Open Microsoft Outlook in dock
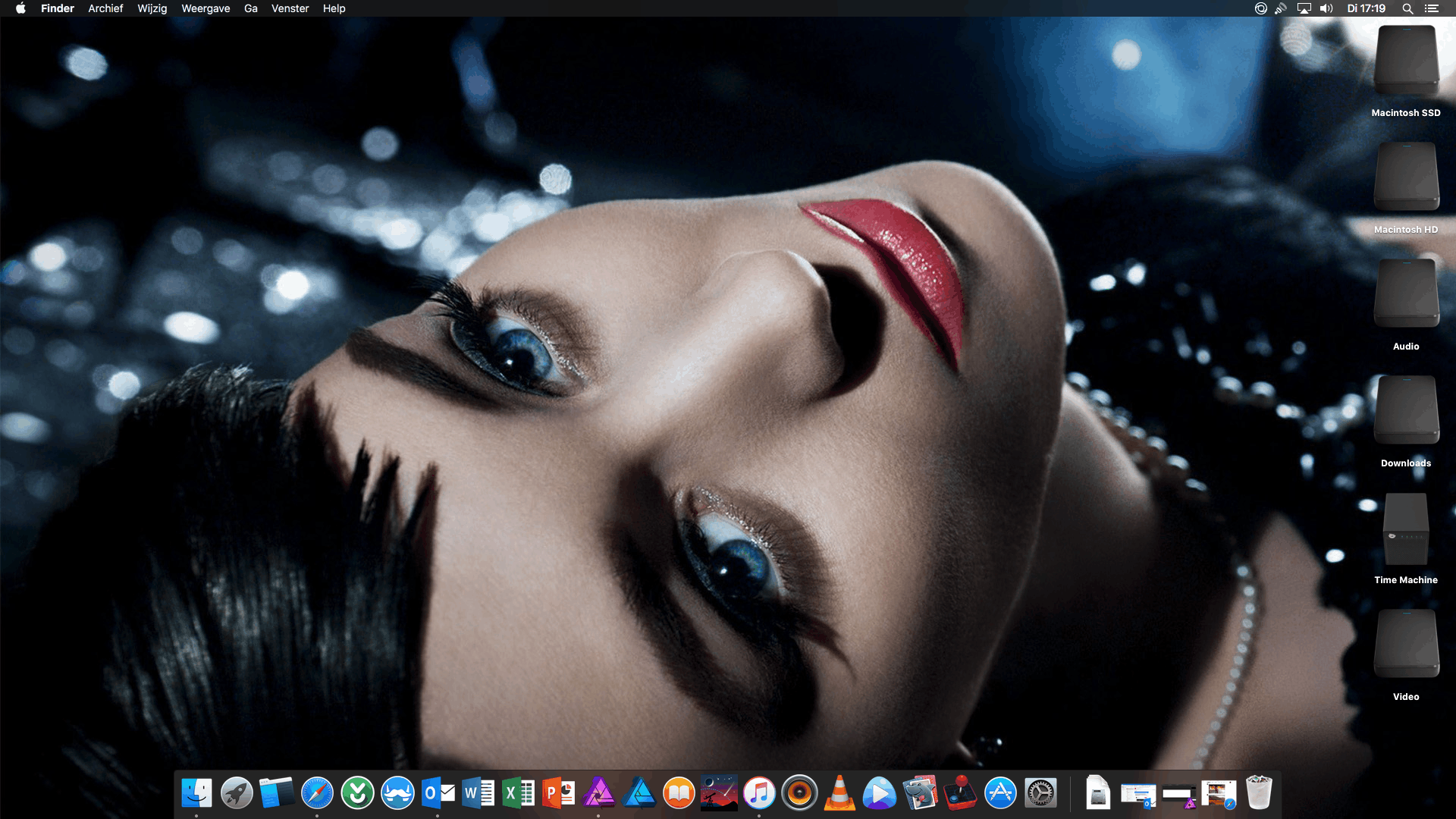The width and height of the screenshot is (1456, 819). [438, 794]
